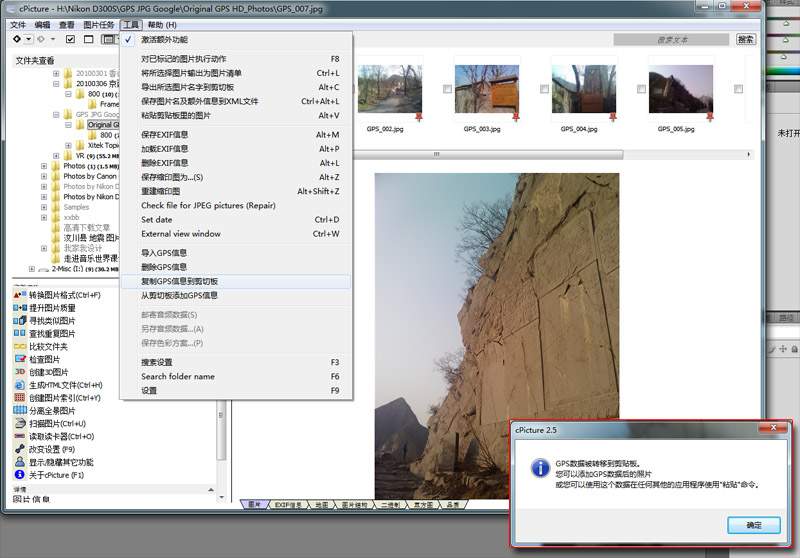Collapse the 20100306 folder in the tree
Image resolution: width=800 pixels, height=558 pixels.
56,84
